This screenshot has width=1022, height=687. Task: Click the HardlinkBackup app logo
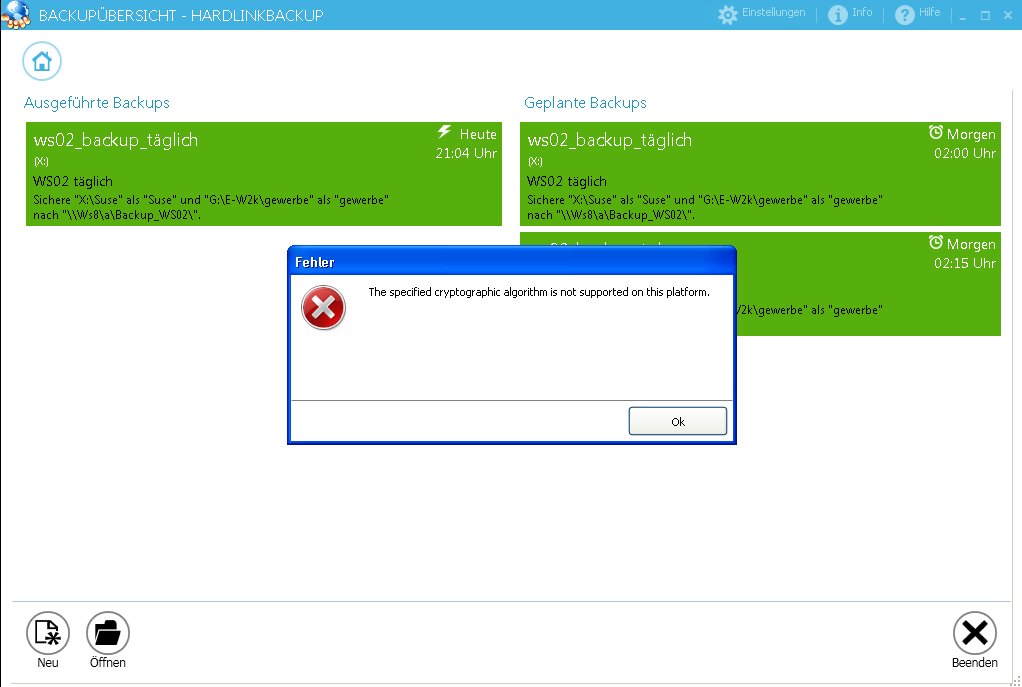coord(14,15)
